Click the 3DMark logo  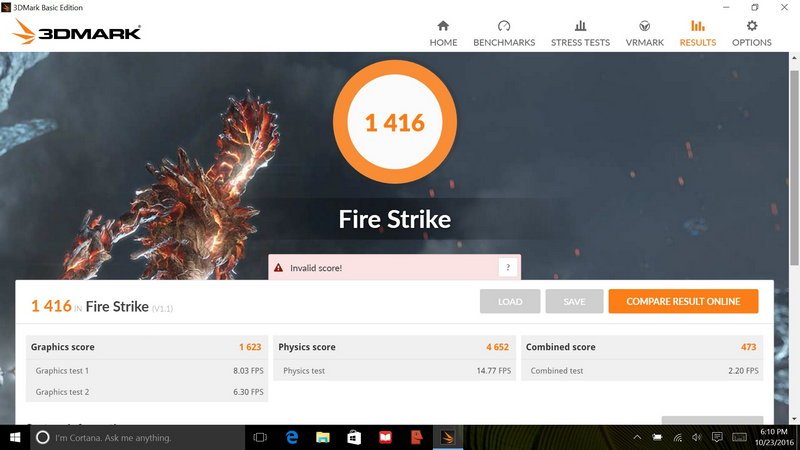point(76,33)
